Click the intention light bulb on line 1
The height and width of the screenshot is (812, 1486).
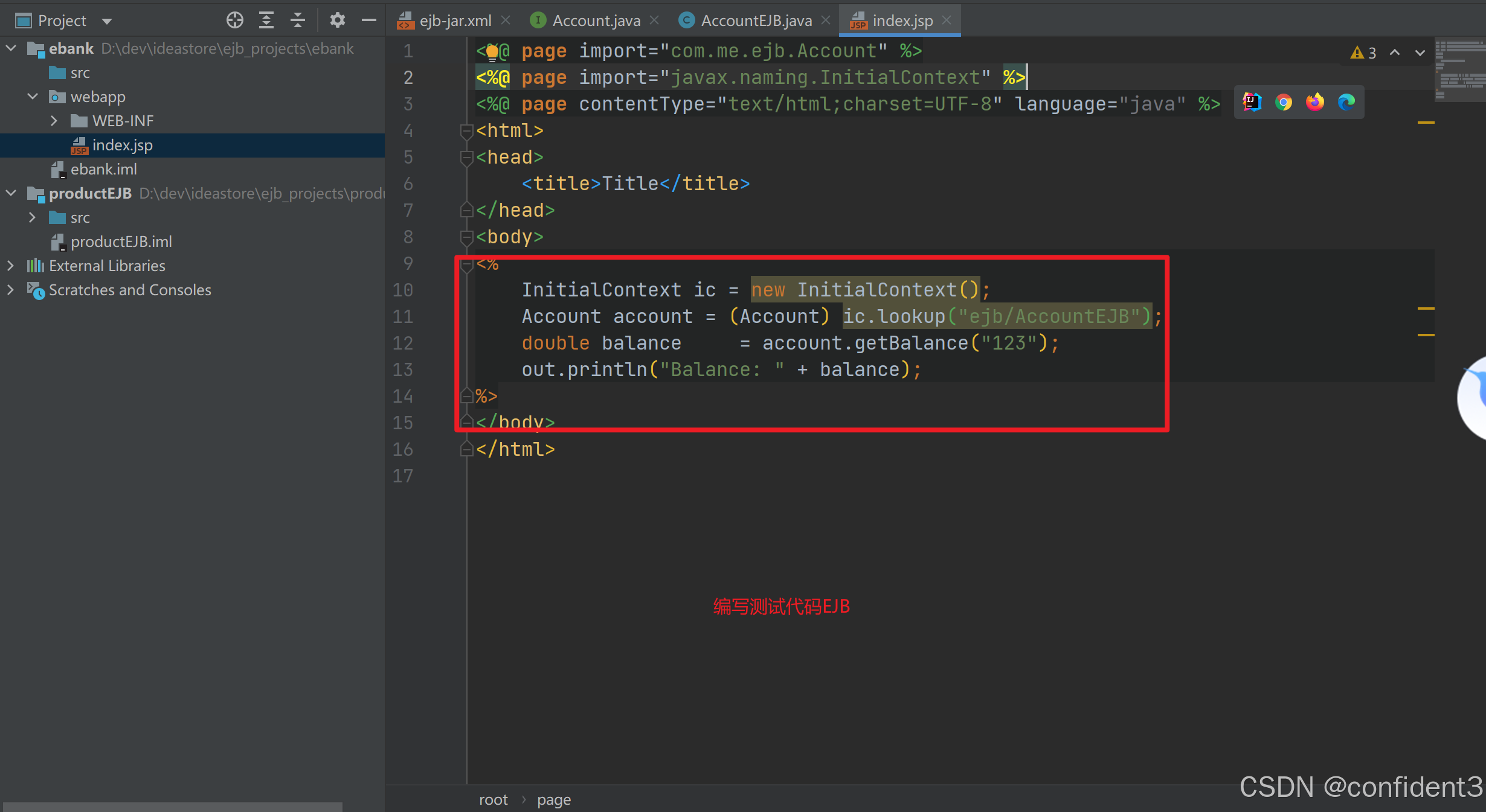click(x=492, y=53)
